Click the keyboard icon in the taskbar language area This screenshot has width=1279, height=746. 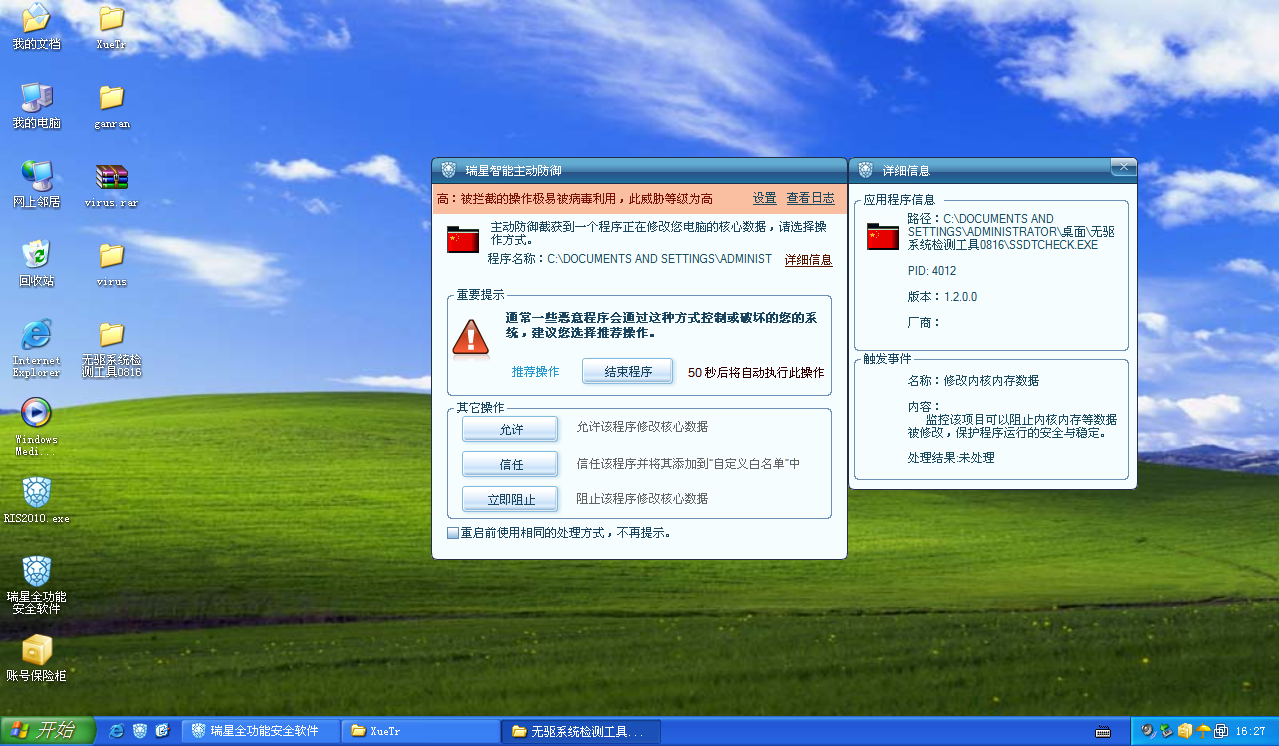[x=1103, y=731]
